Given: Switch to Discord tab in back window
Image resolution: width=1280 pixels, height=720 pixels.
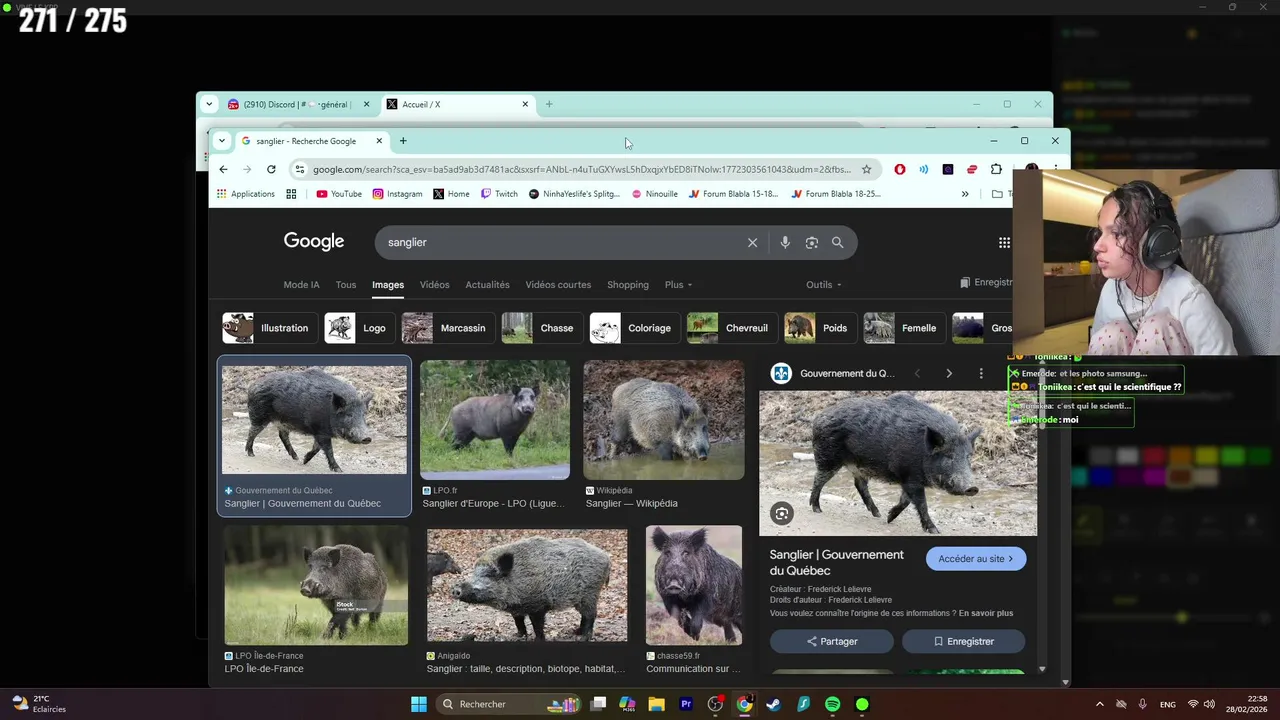Looking at the screenshot, I should [298, 104].
